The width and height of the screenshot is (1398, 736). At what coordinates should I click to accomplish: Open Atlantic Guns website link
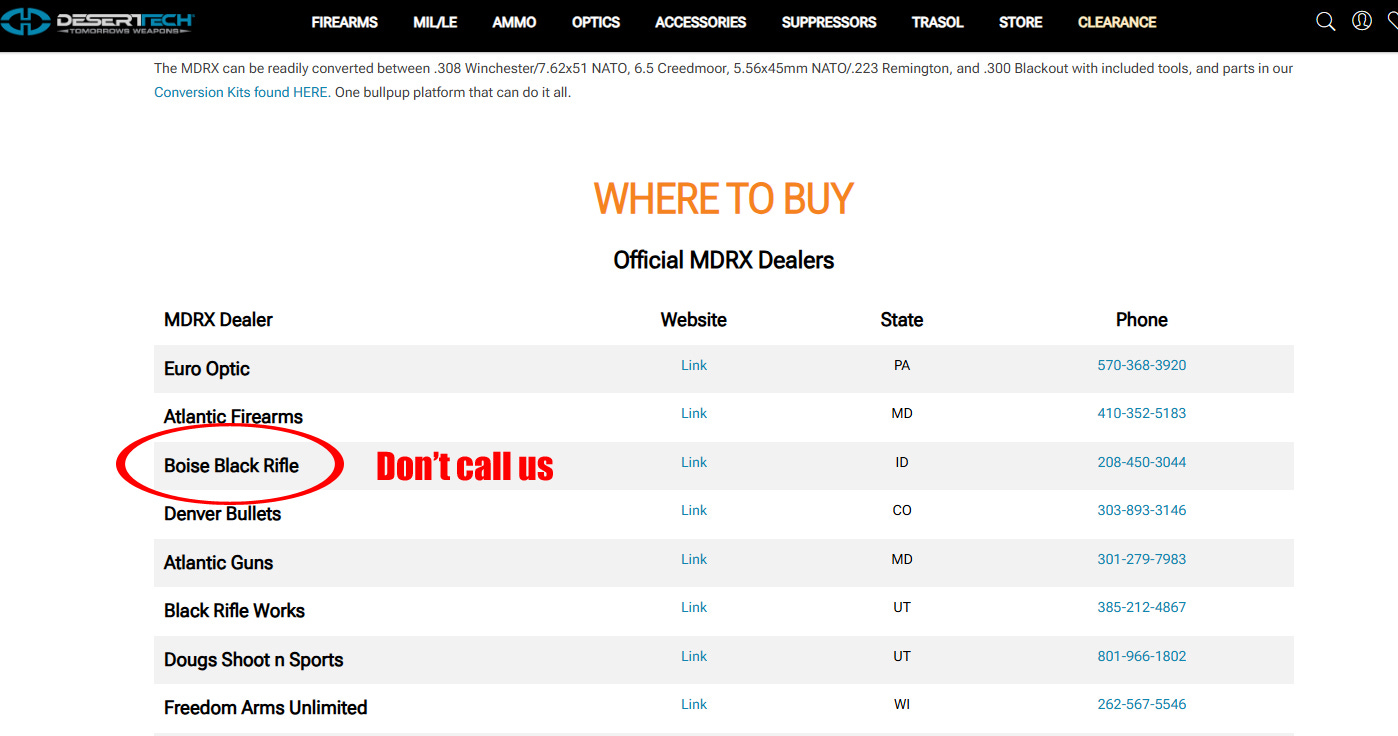694,559
